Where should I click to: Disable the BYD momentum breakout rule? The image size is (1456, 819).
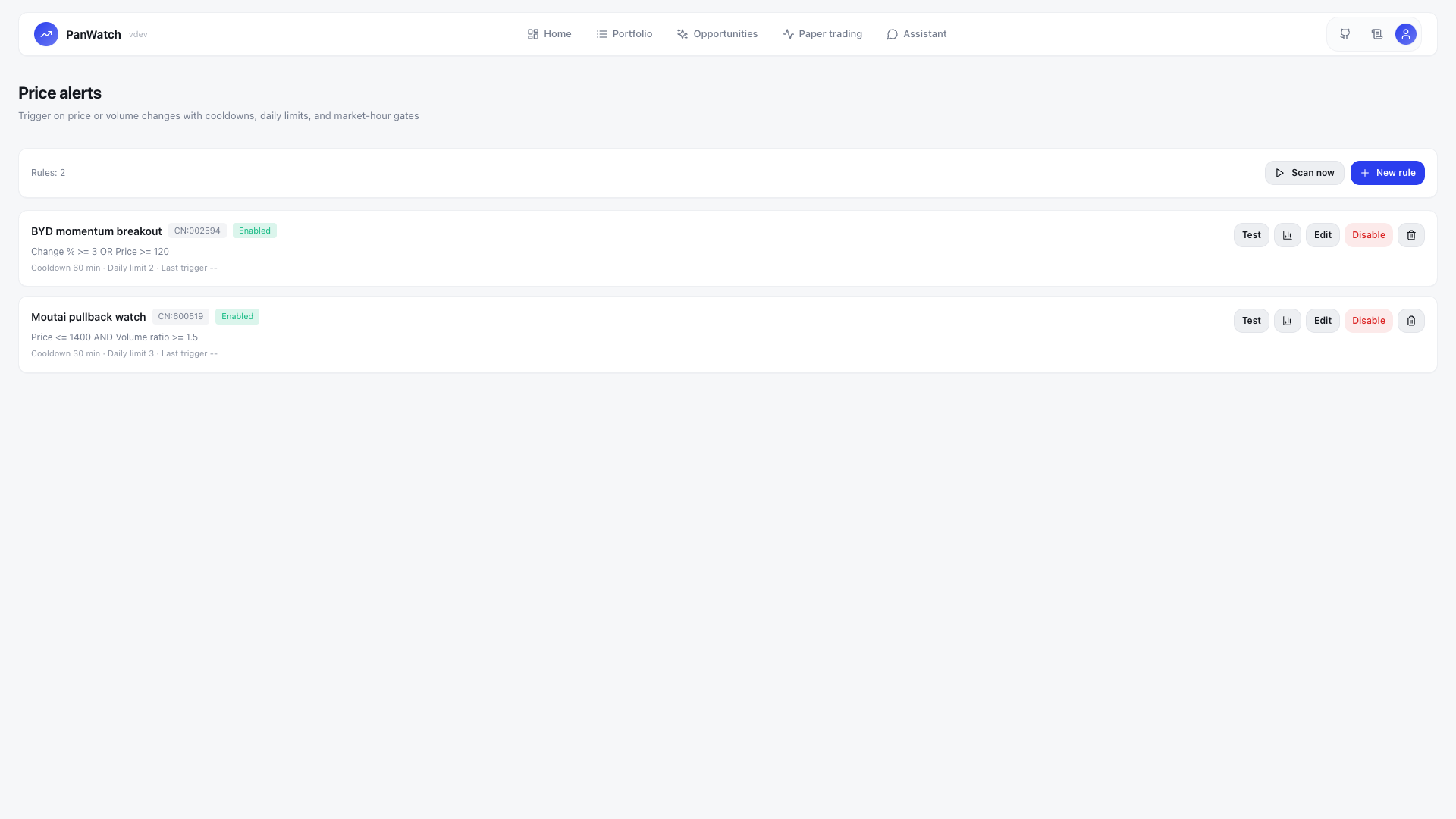pos(1369,235)
